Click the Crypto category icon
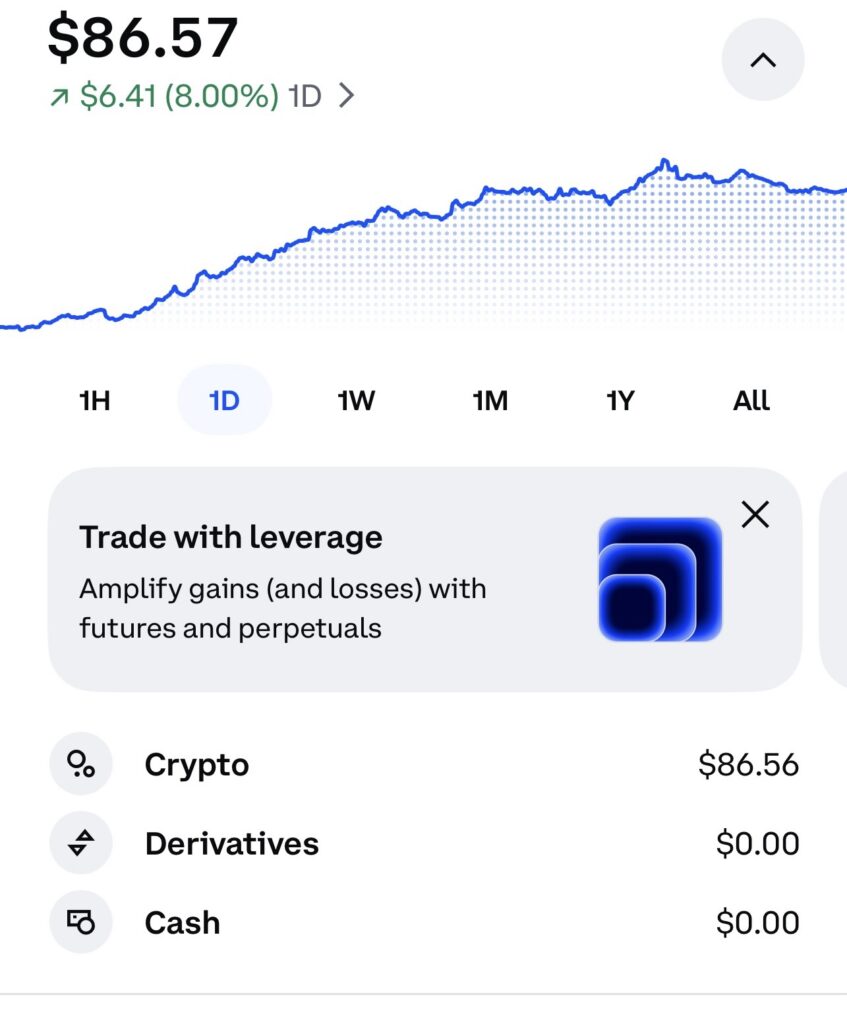Viewport: 847px width, 1024px height. (80, 765)
